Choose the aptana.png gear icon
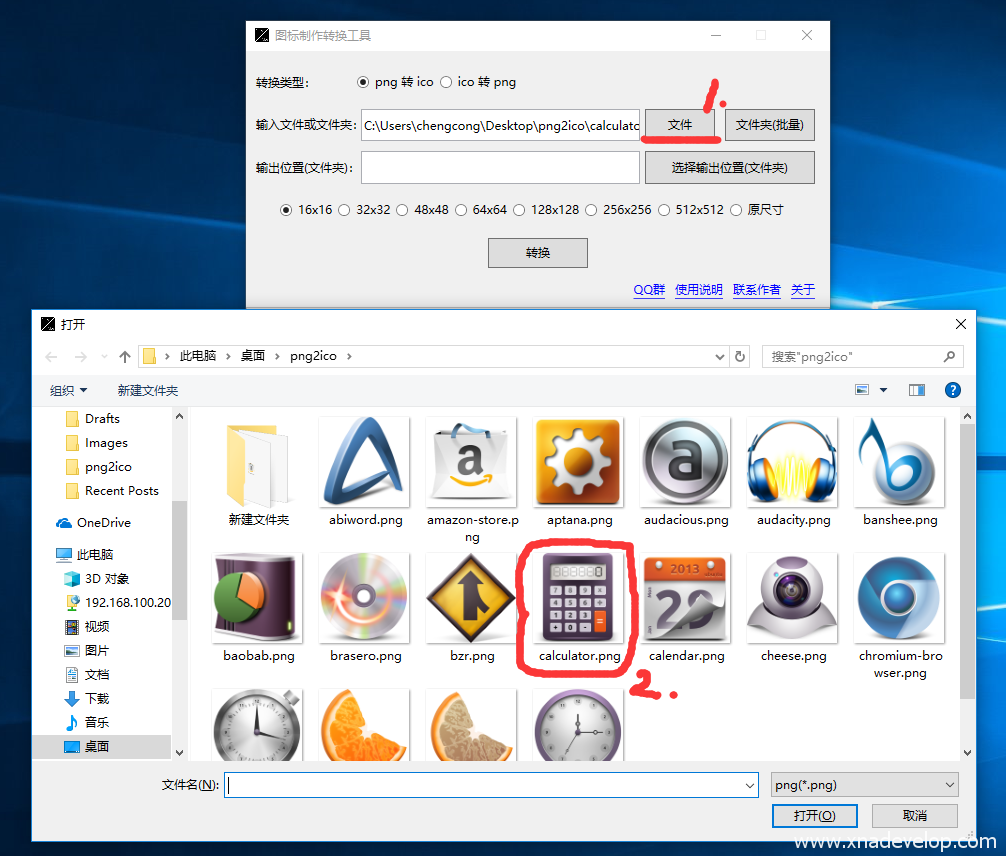 click(579, 462)
